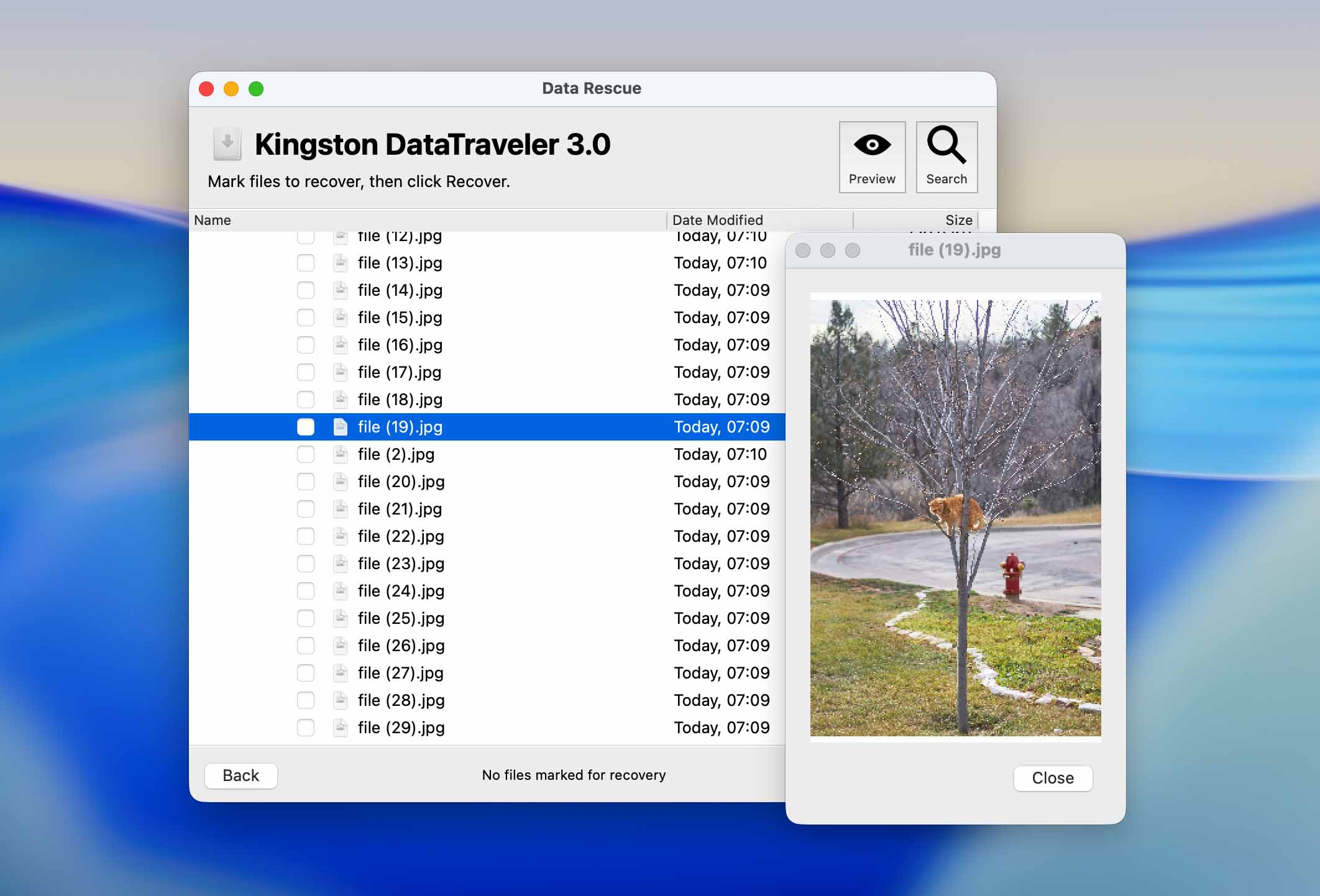
Task: Select the file (16).jpg entry
Action: [x=400, y=345]
